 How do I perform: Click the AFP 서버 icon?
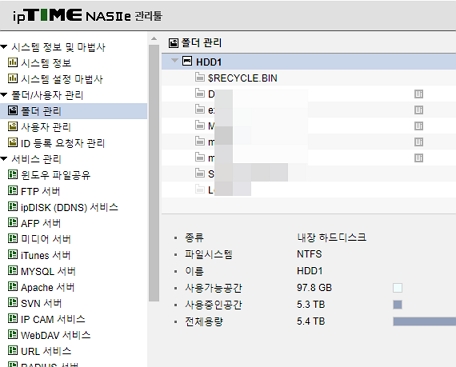(x=13, y=223)
